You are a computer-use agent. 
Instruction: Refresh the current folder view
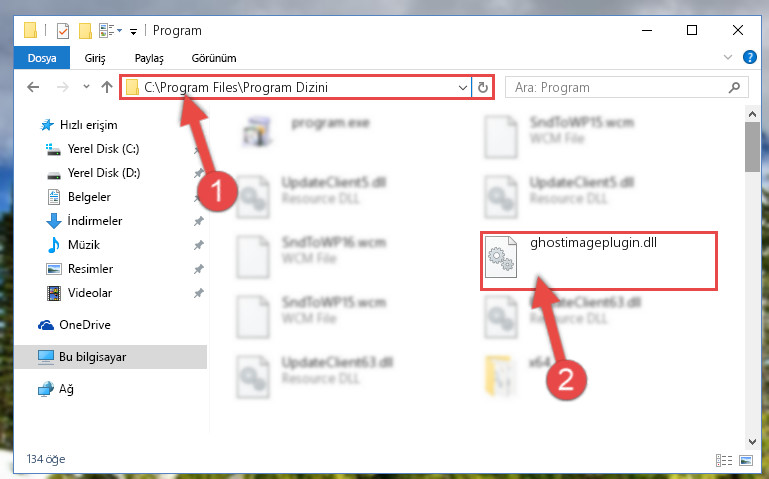point(483,87)
